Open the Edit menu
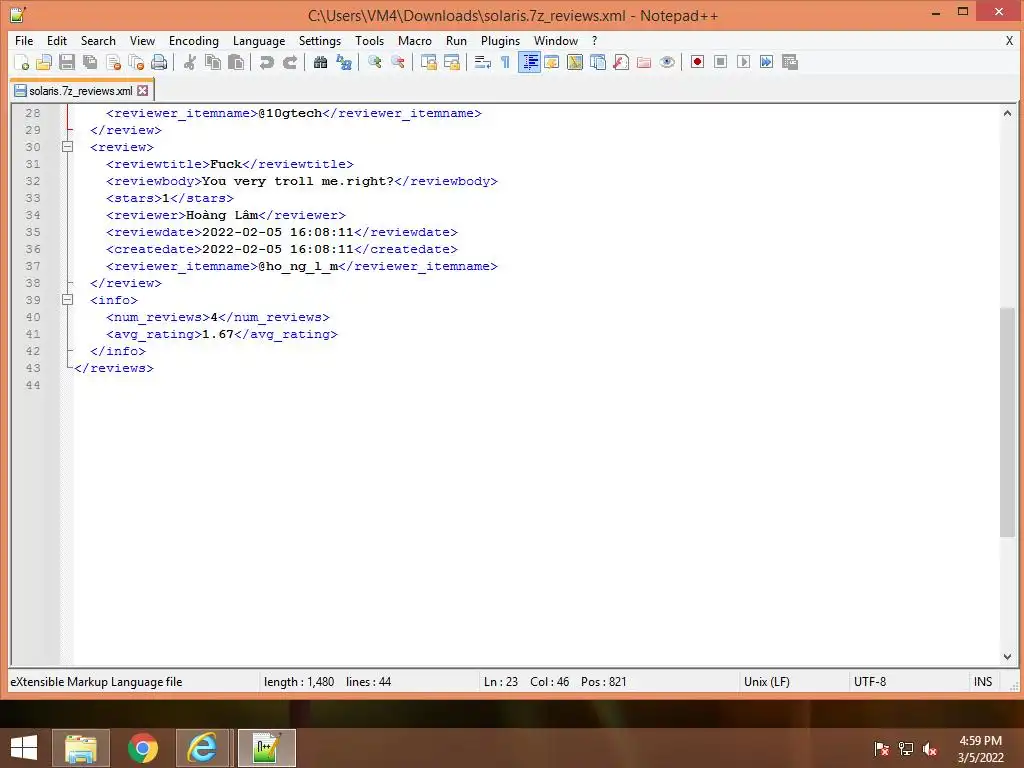 point(57,40)
